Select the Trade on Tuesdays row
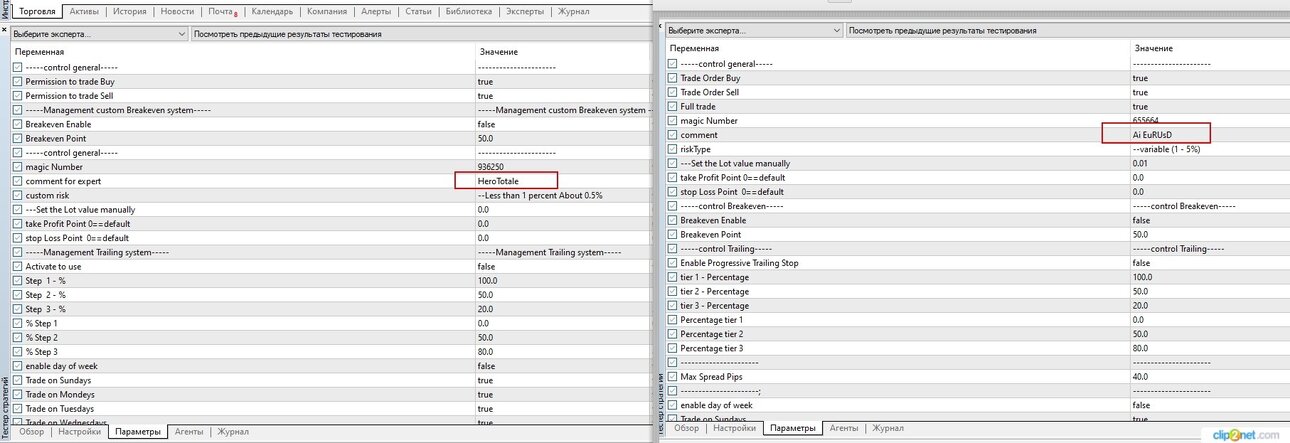1290x443 pixels. click(x=330, y=408)
